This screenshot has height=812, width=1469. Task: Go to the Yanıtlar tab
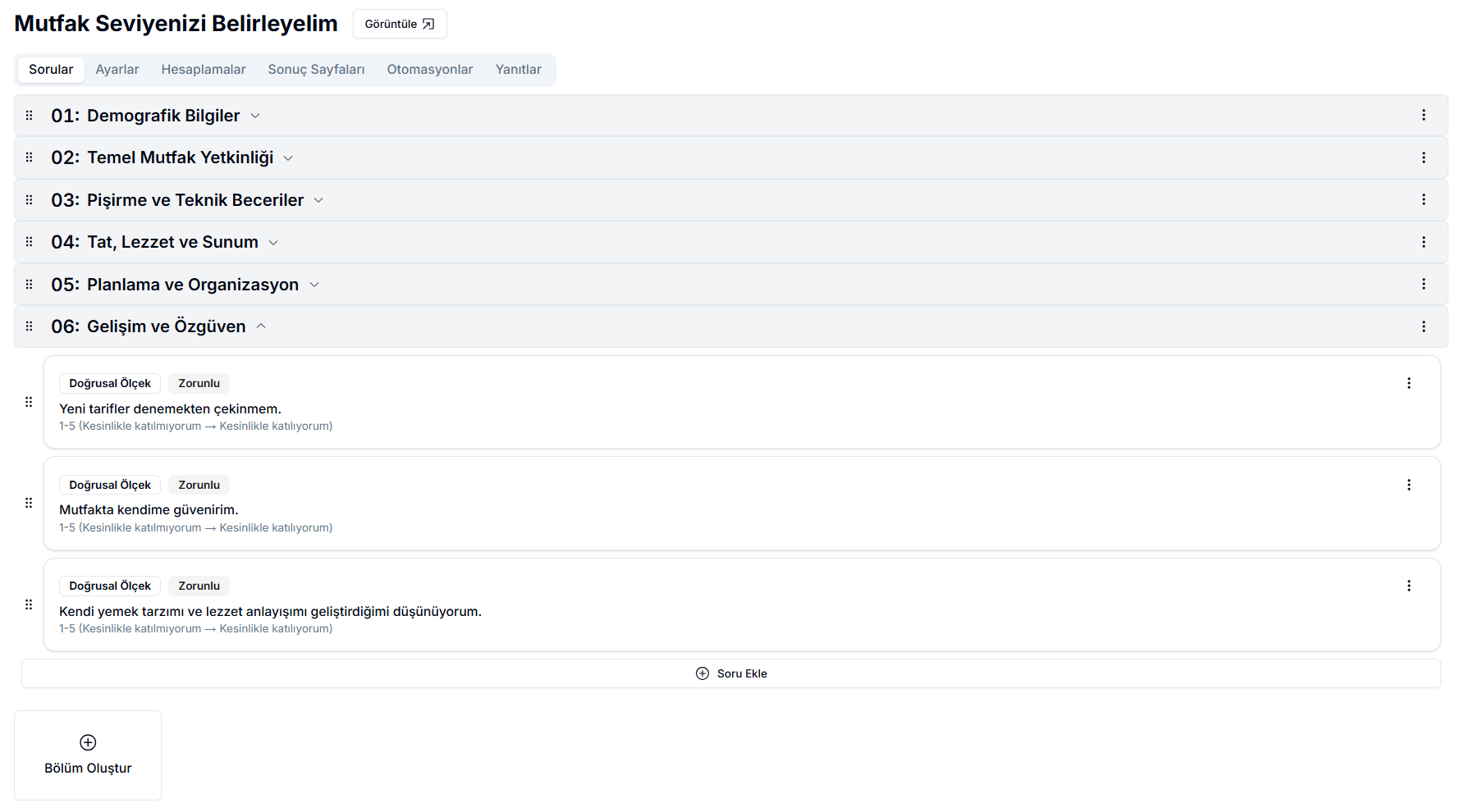518,70
